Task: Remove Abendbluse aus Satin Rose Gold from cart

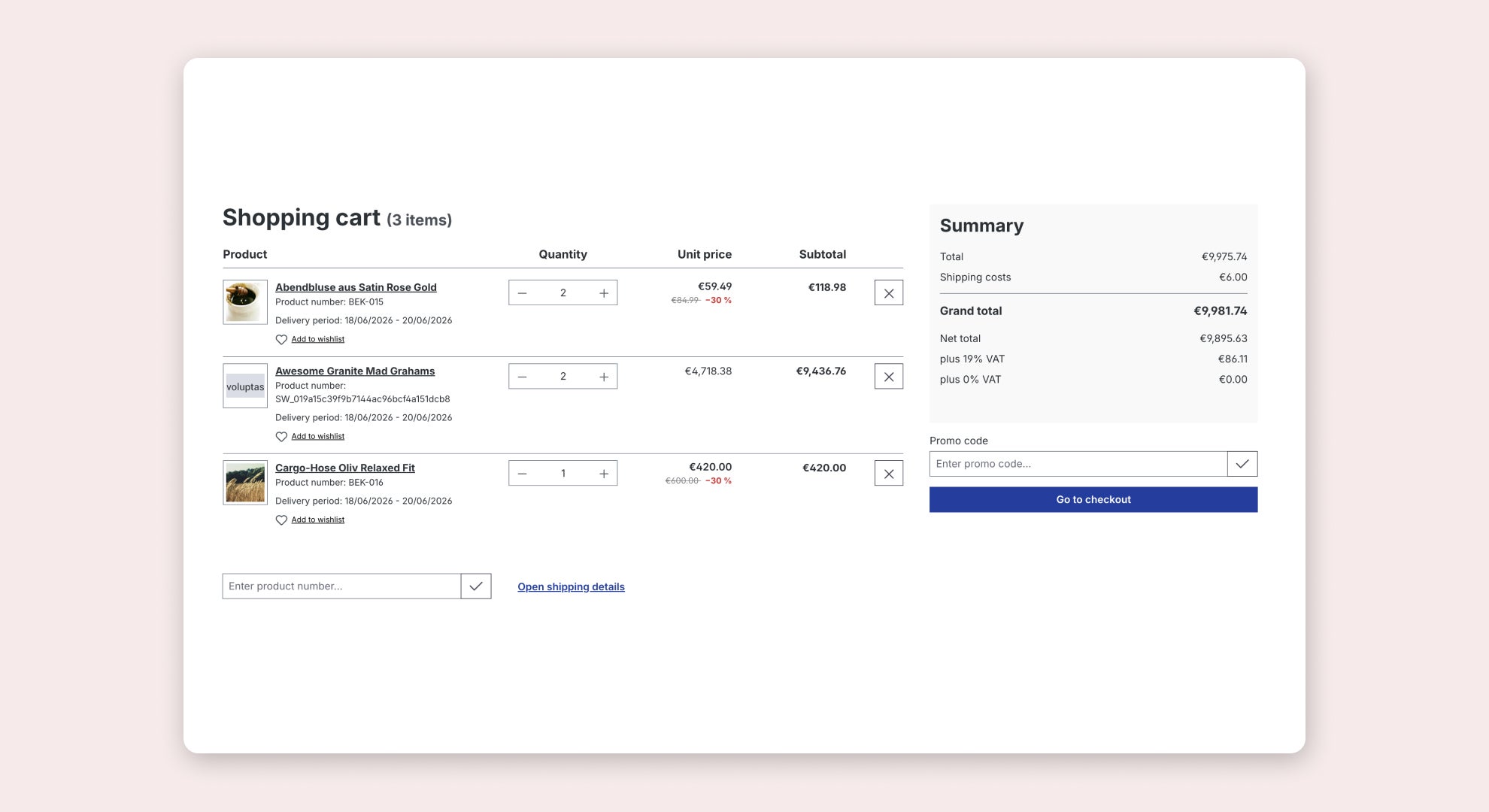Action: point(888,292)
